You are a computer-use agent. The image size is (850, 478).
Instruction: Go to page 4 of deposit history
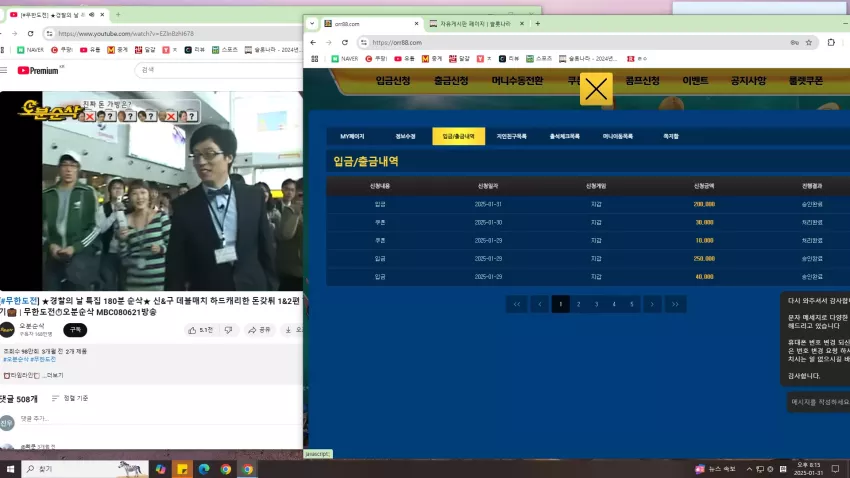[614, 304]
